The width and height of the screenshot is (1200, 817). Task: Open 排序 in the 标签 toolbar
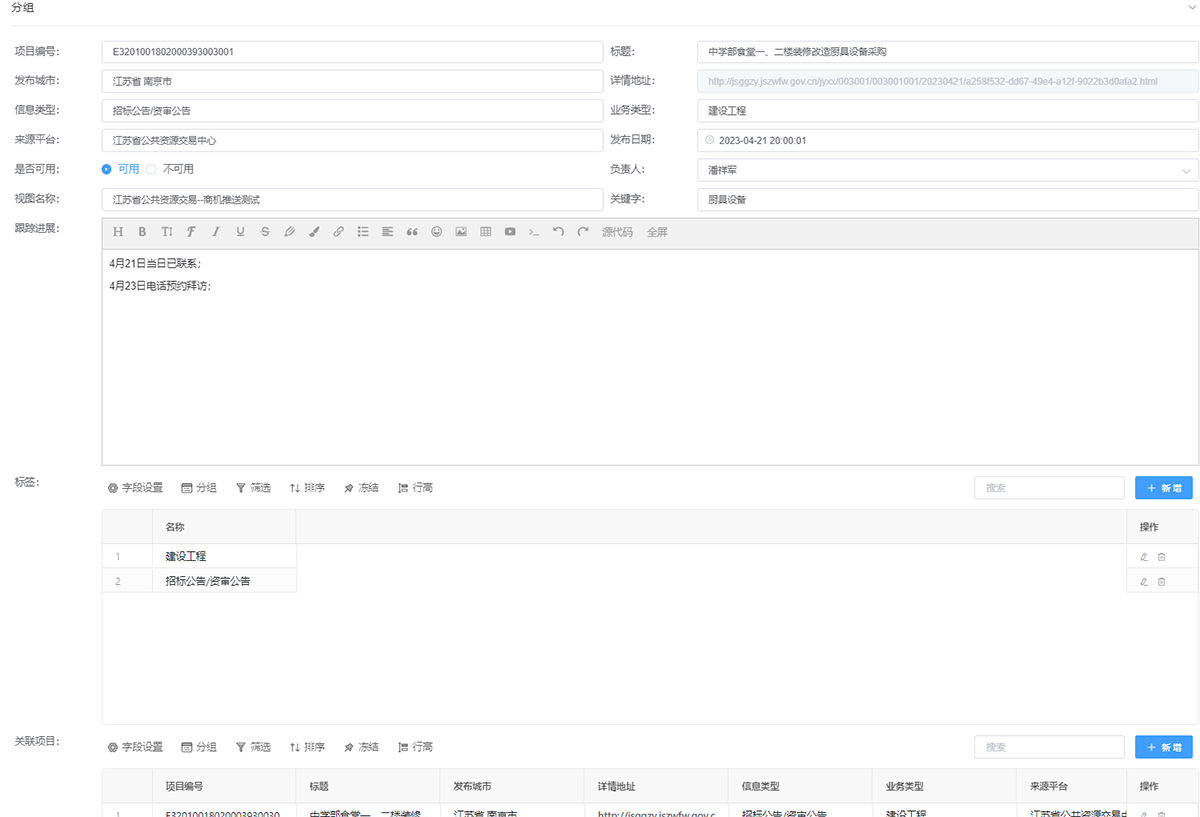pyautogui.click(x=307, y=488)
